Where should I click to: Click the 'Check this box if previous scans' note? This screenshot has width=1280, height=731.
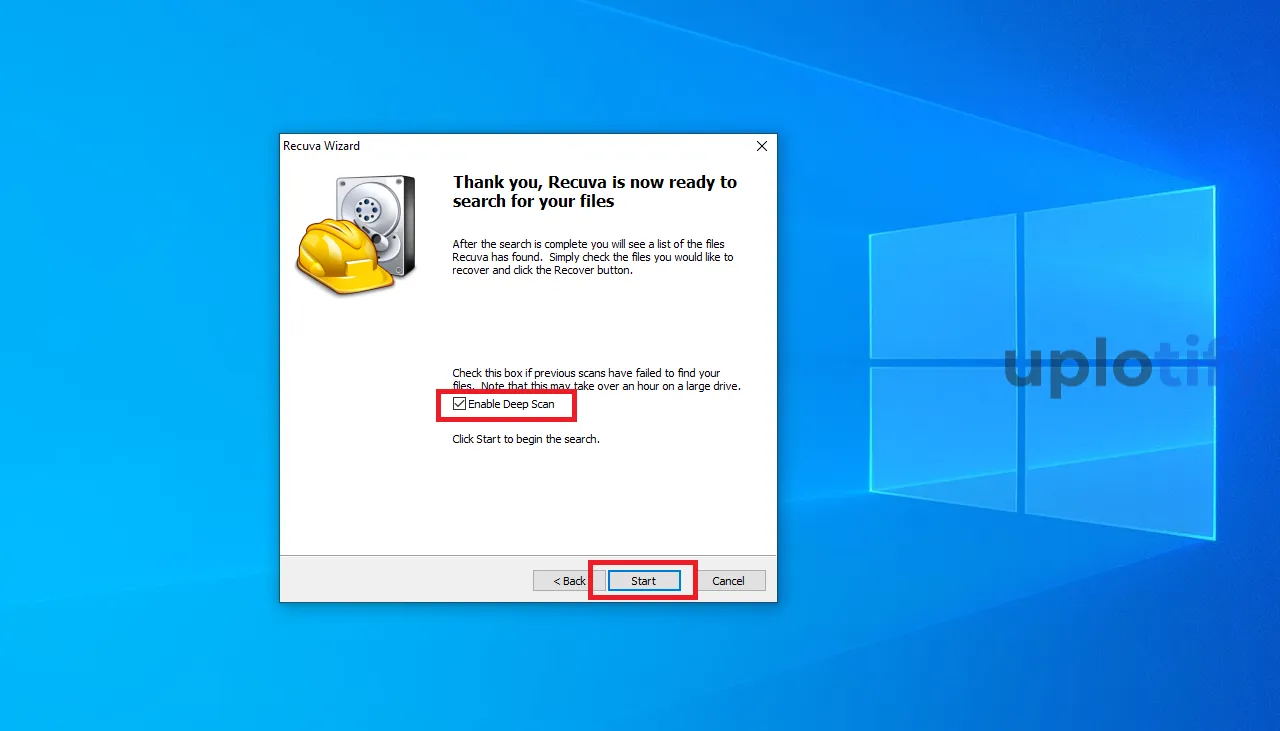pyautogui.click(x=597, y=380)
